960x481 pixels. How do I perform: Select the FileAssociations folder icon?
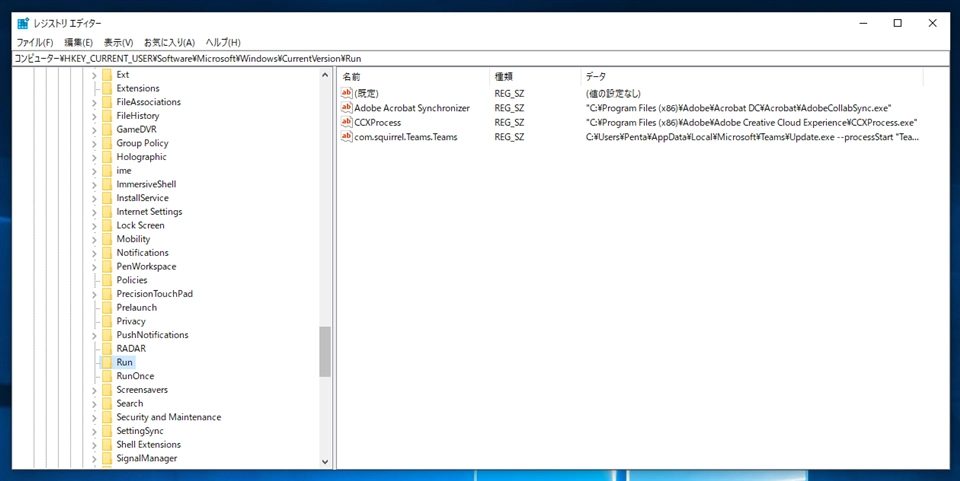[107, 102]
